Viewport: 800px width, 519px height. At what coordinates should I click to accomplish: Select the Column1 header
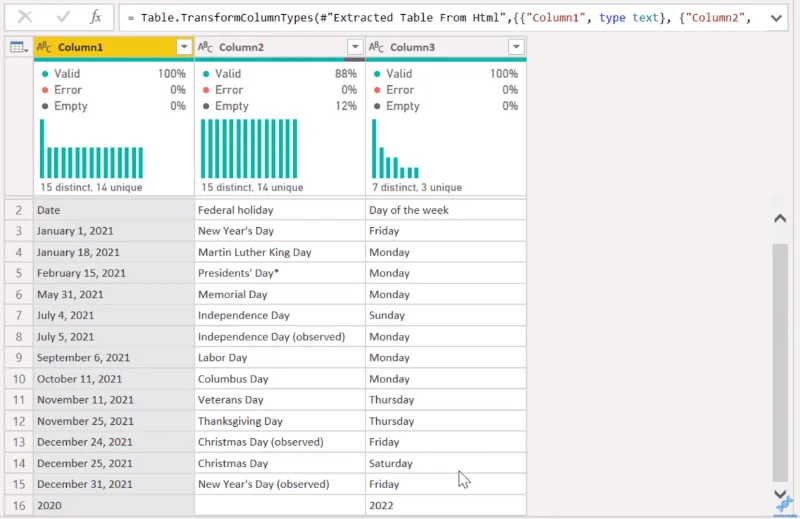tap(114, 47)
